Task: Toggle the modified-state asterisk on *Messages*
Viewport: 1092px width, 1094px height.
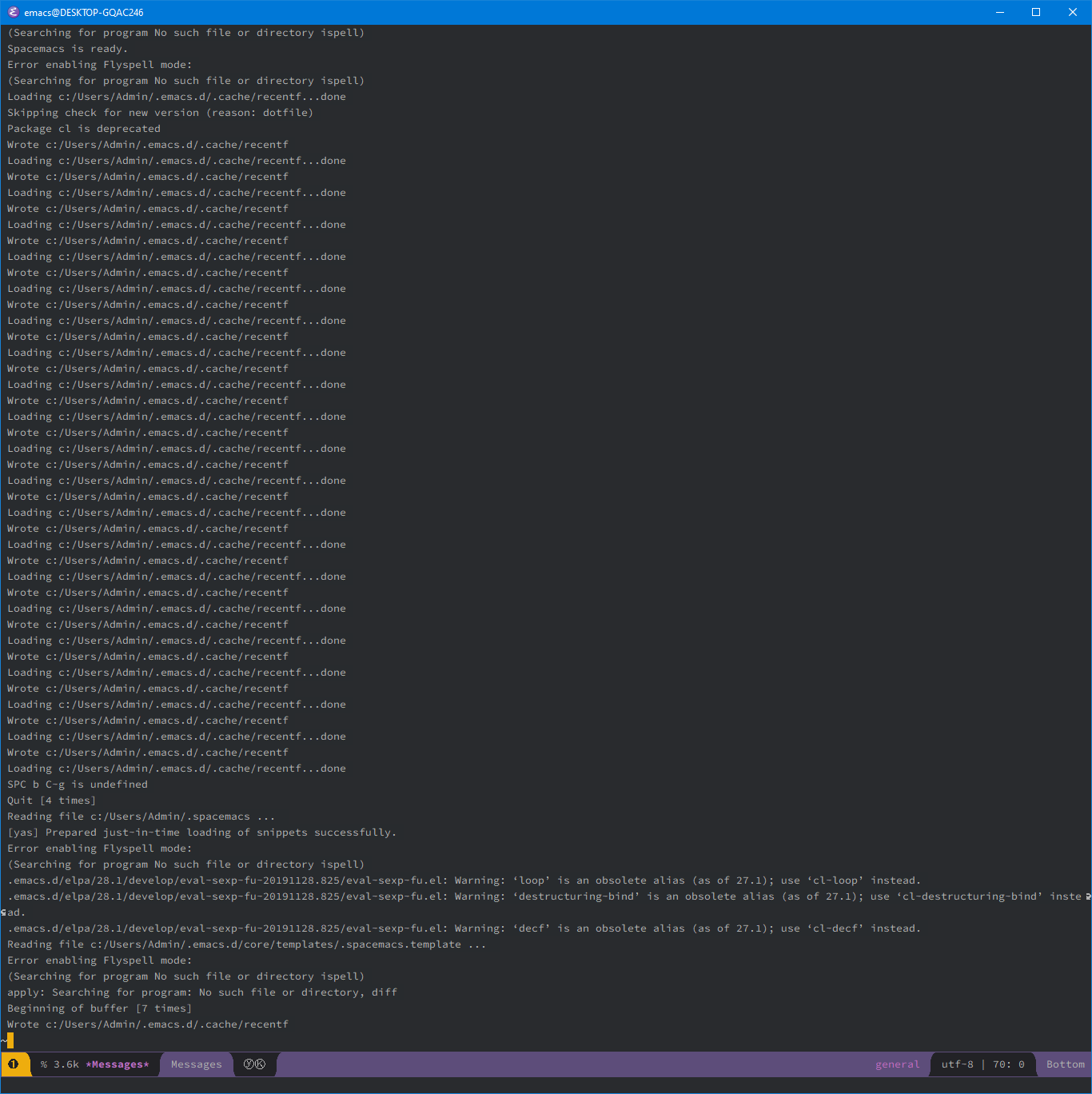Action: click(x=89, y=1064)
